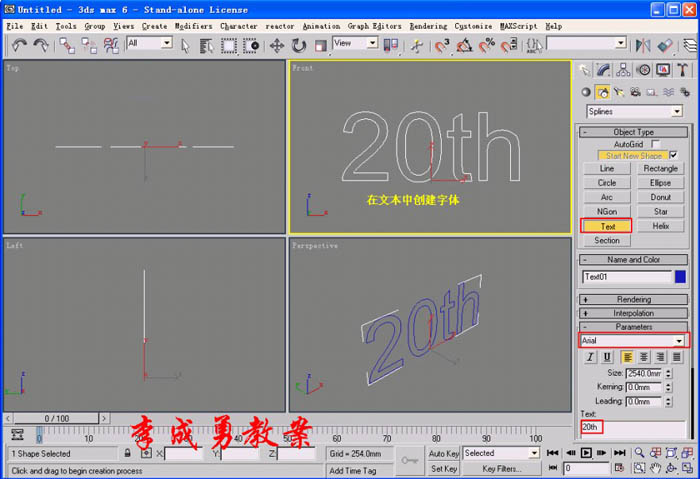This screenshot has height=479, width=700.
Task: Choose the Rectangular Selection Region tool
Action: (x=229, y=46)
